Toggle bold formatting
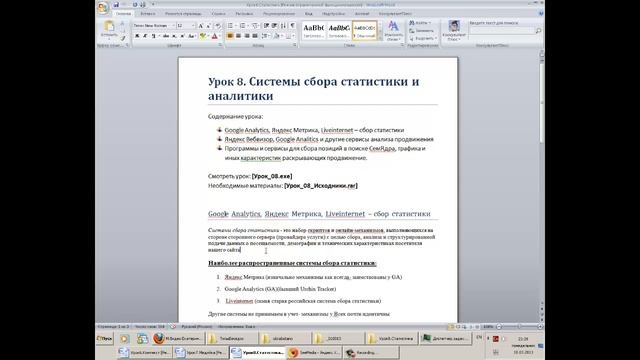 click(x=137, y=36)
